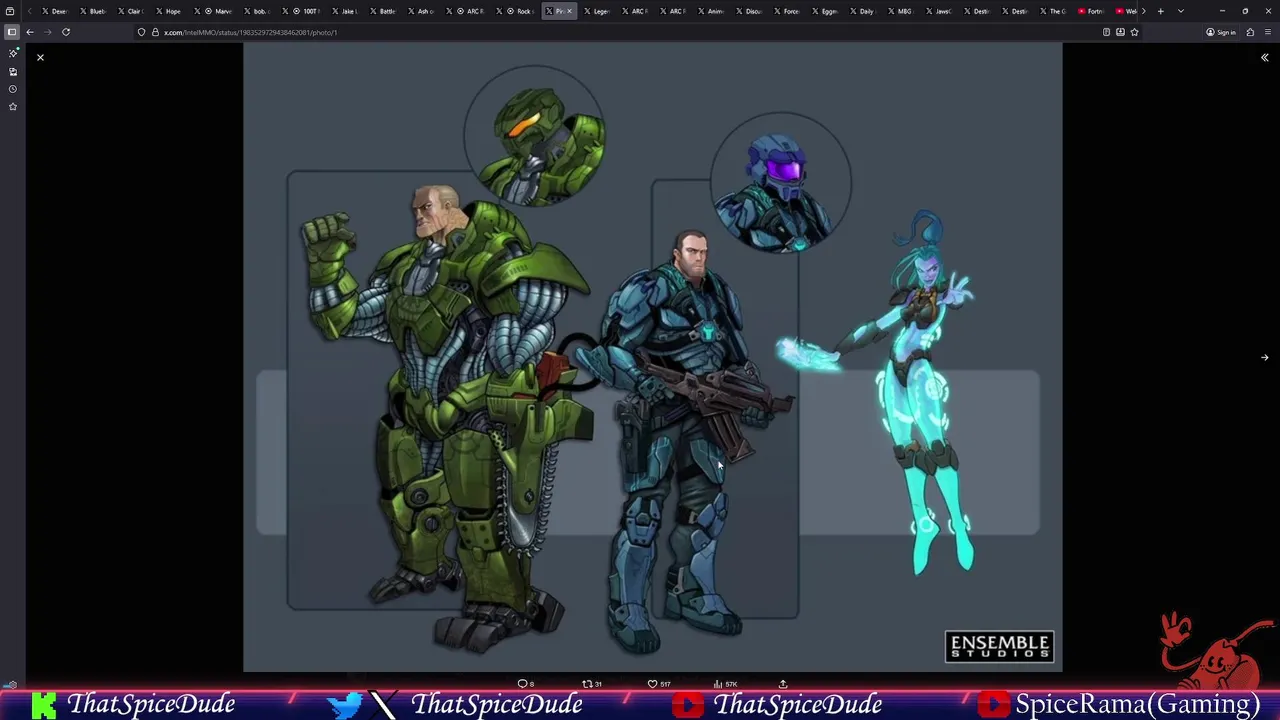Collapse the side panel with double chevron
The image size is (1280, 720).
[x=1264, y=57]
